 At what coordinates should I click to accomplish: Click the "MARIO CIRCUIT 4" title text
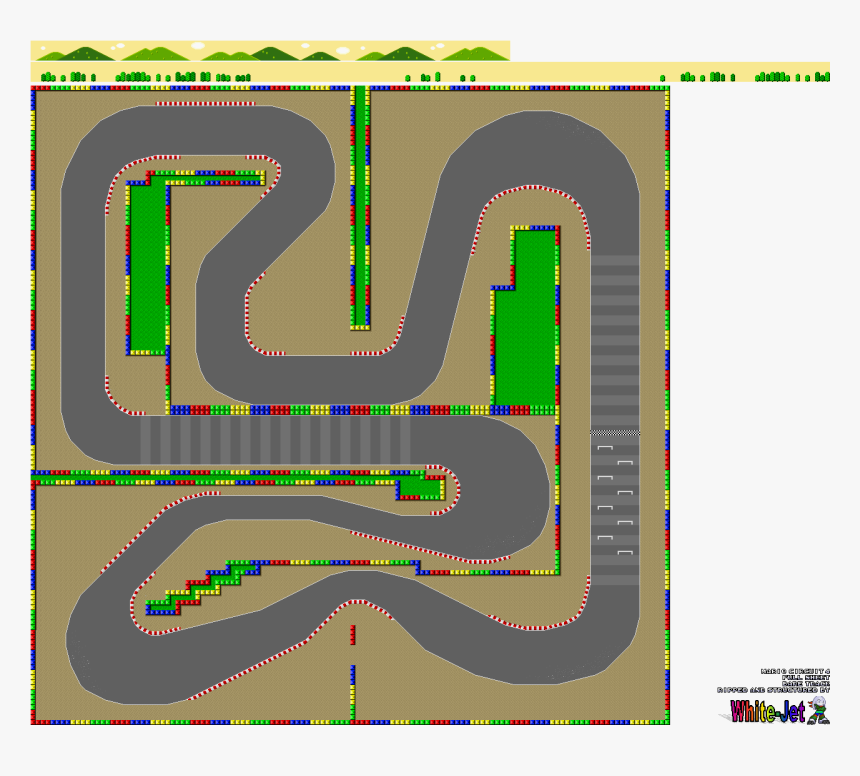(795, 671)
